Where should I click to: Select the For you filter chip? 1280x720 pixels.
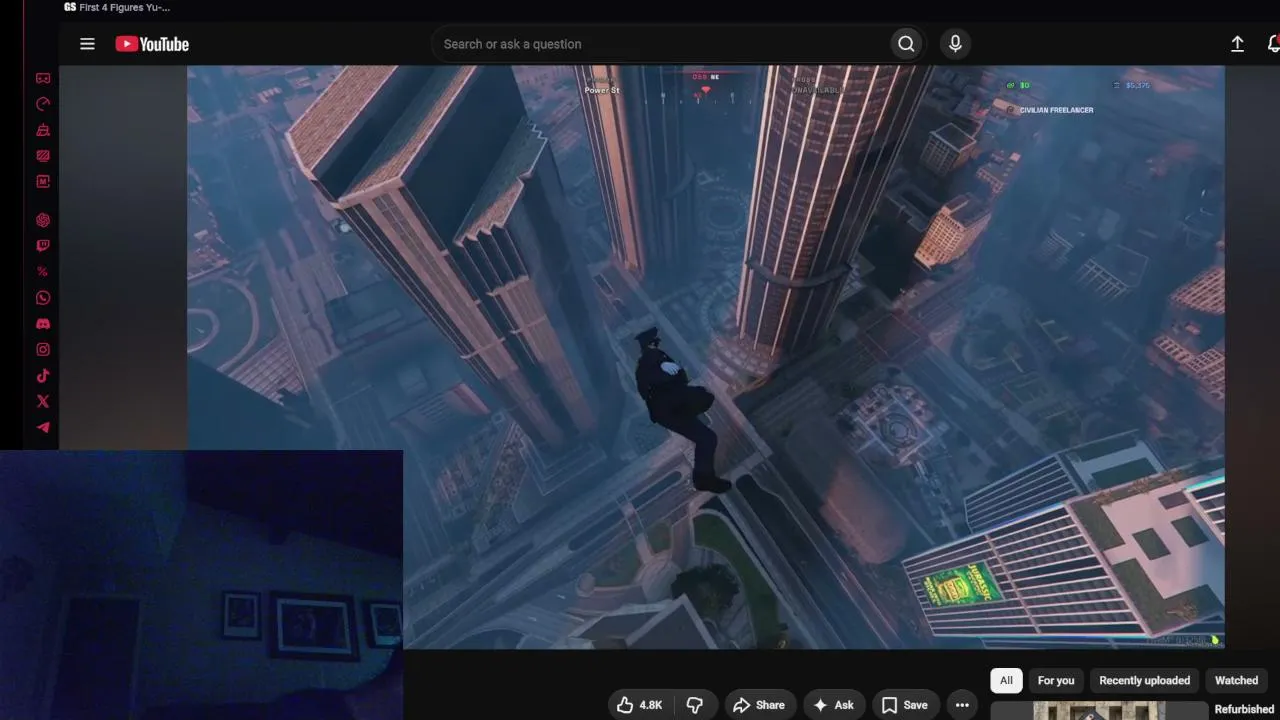click(1056, 680)
